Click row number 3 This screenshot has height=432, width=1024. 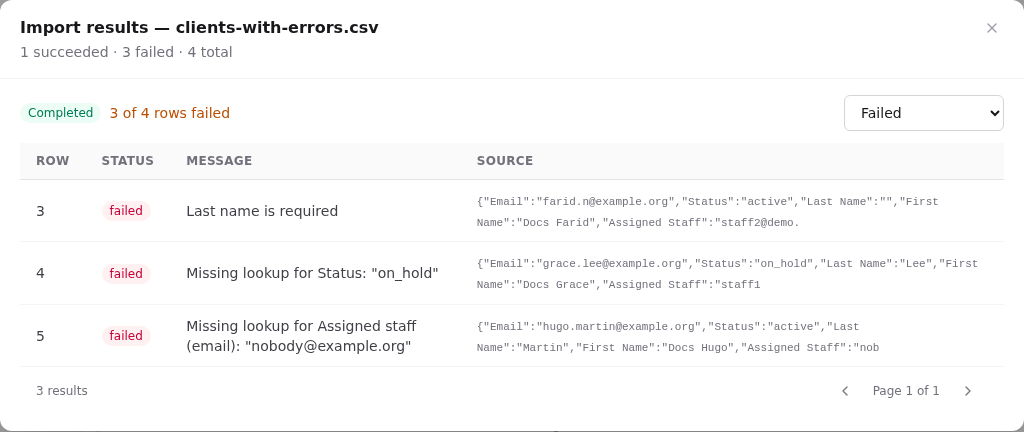[40, 211]
